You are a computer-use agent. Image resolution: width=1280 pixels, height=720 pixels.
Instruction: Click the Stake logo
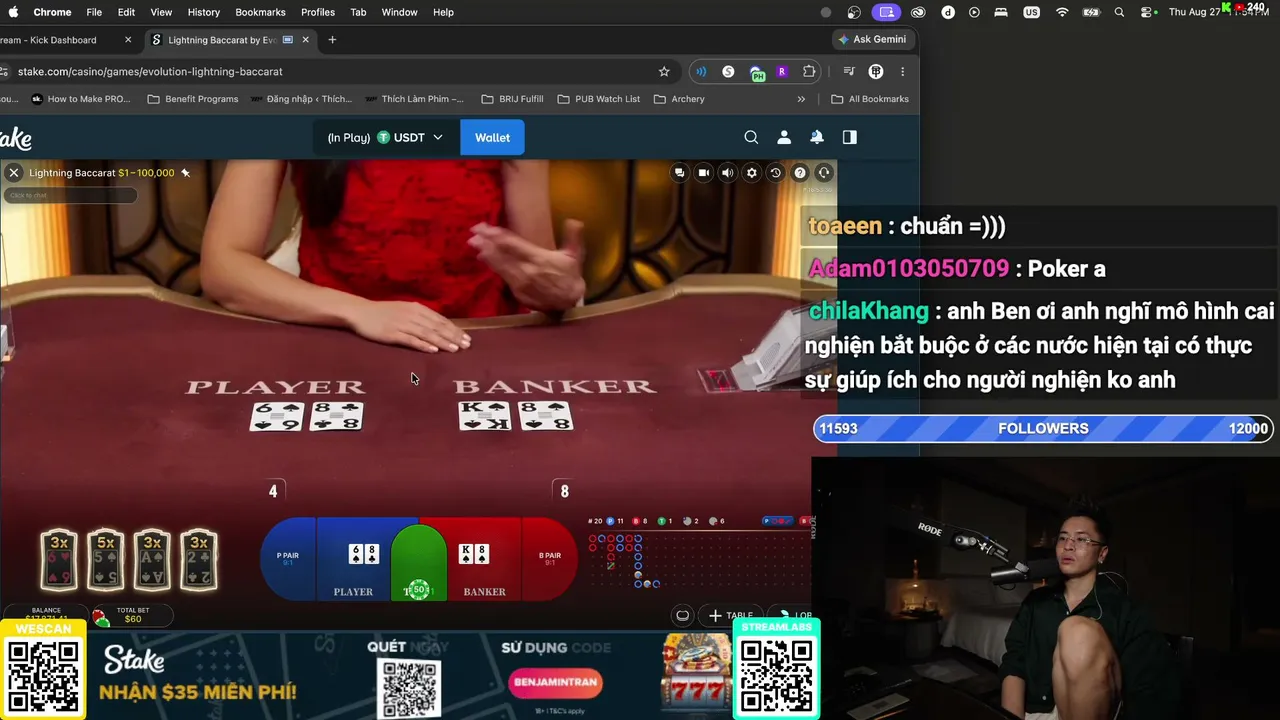point(16,138)
